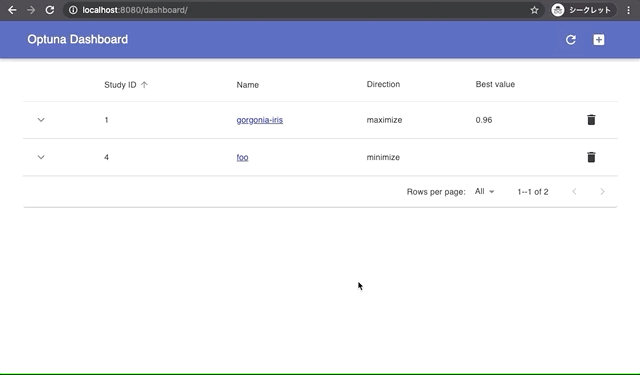Screen dimensions: 640x375
Task: Click the Direction column header
Action: pyautogui.click(x=383, y=84)
